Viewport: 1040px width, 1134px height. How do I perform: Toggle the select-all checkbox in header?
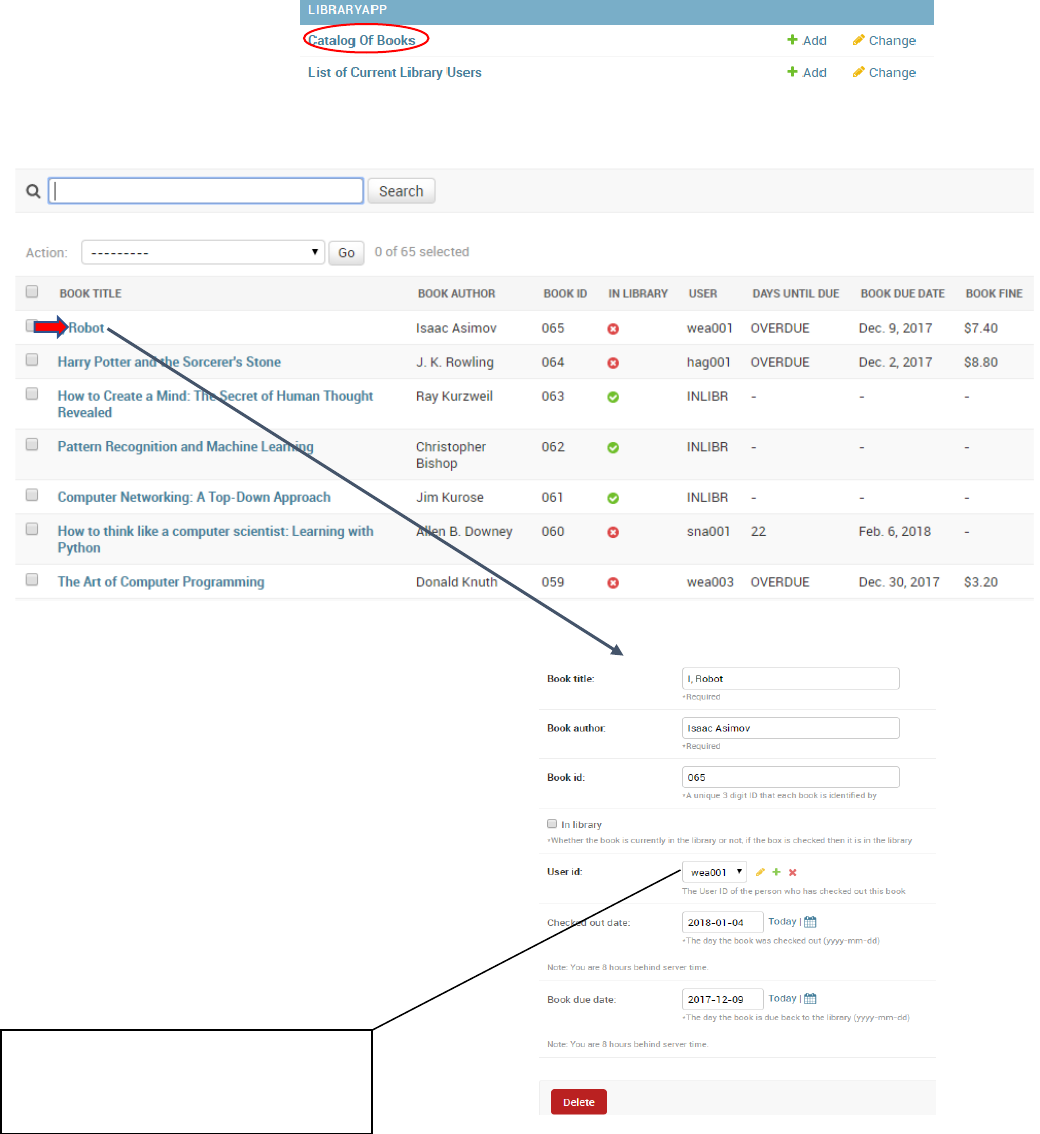tap(32, 291)
